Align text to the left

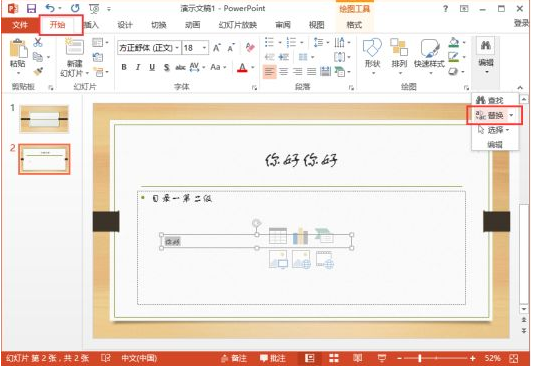pos(269,71)
